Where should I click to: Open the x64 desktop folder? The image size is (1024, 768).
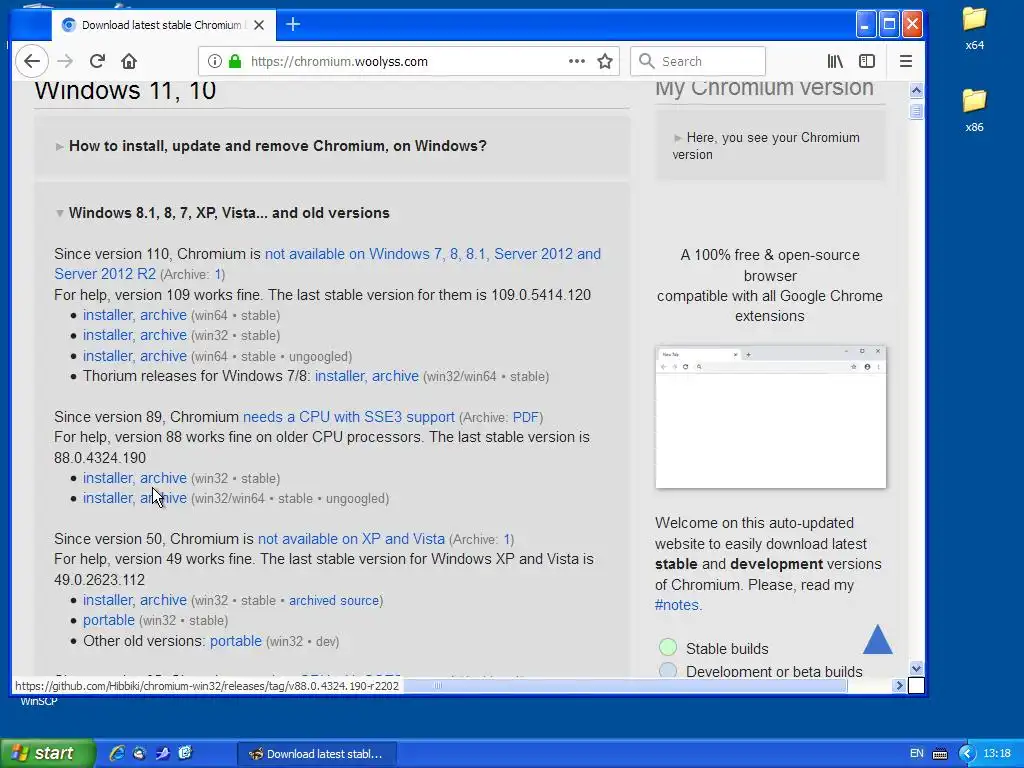pyautogui.click(x=974, y=28)
